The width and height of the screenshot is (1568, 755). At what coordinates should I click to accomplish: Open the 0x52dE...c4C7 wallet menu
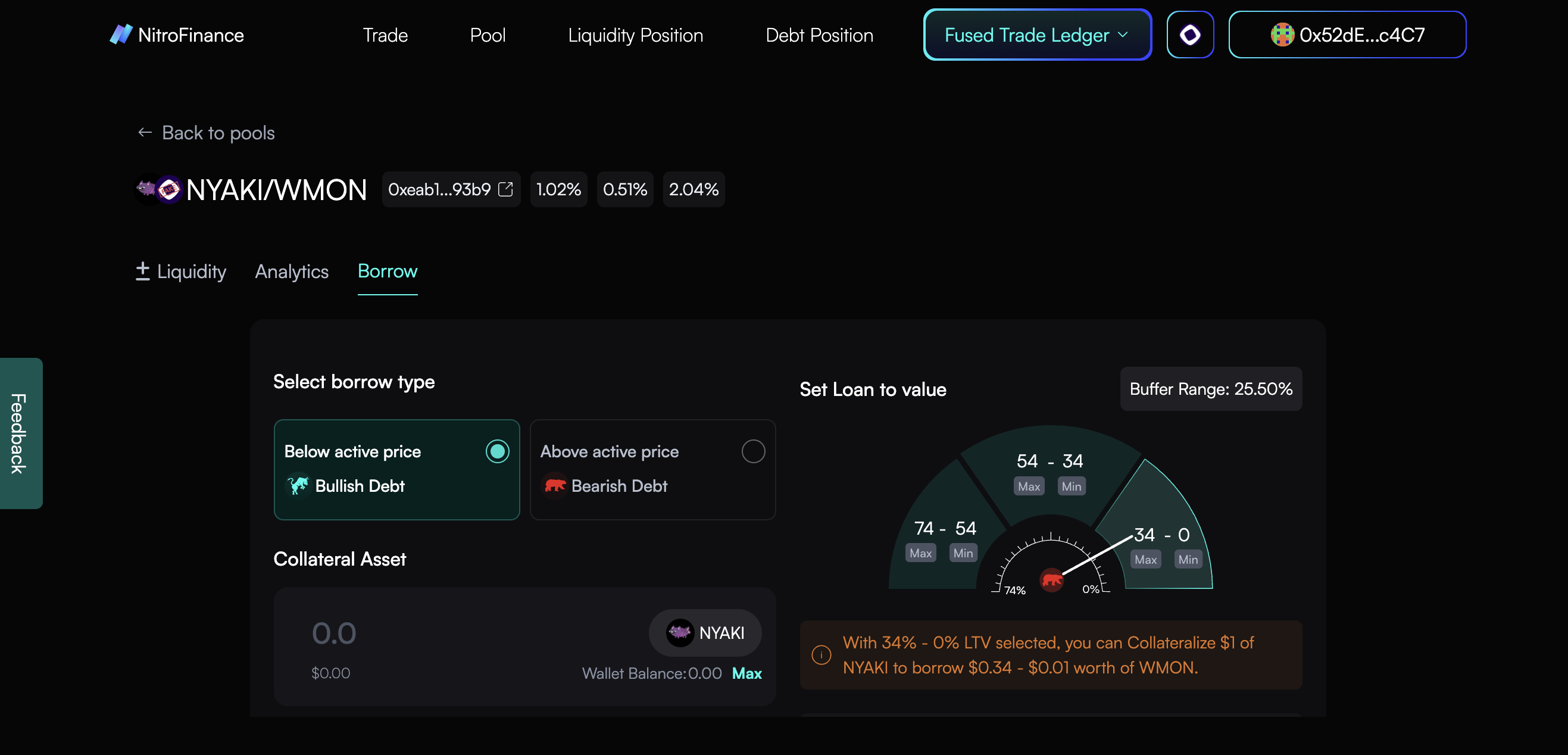click(1347, 35)
